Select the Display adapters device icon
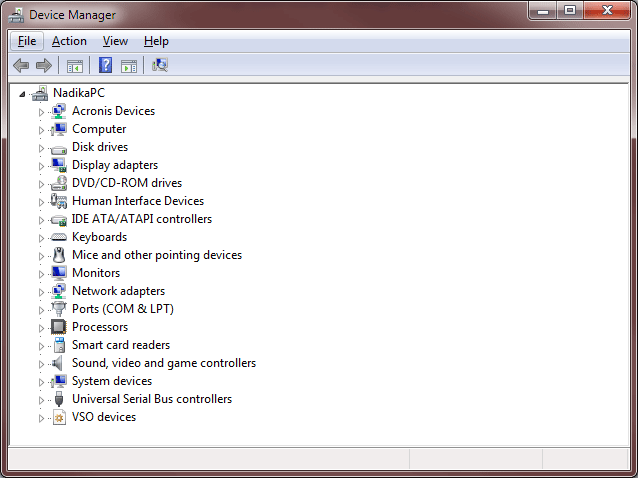Image resolution: width=638 pixels, height=478 pixels. (58, 165)
